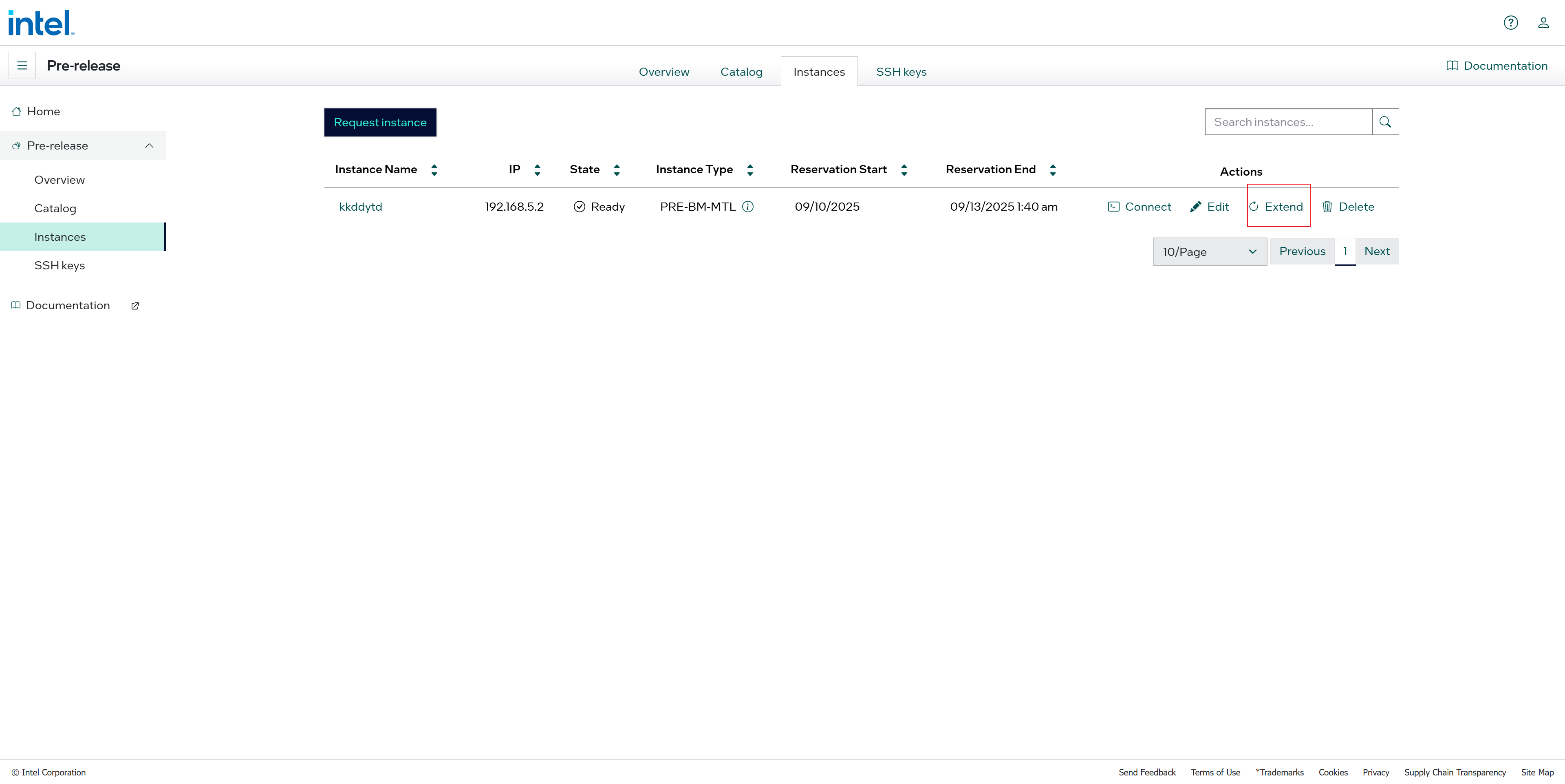This screenshot has height=784, width=1565.
Task: Open the user profile icon
Action: pos(1543,22)
